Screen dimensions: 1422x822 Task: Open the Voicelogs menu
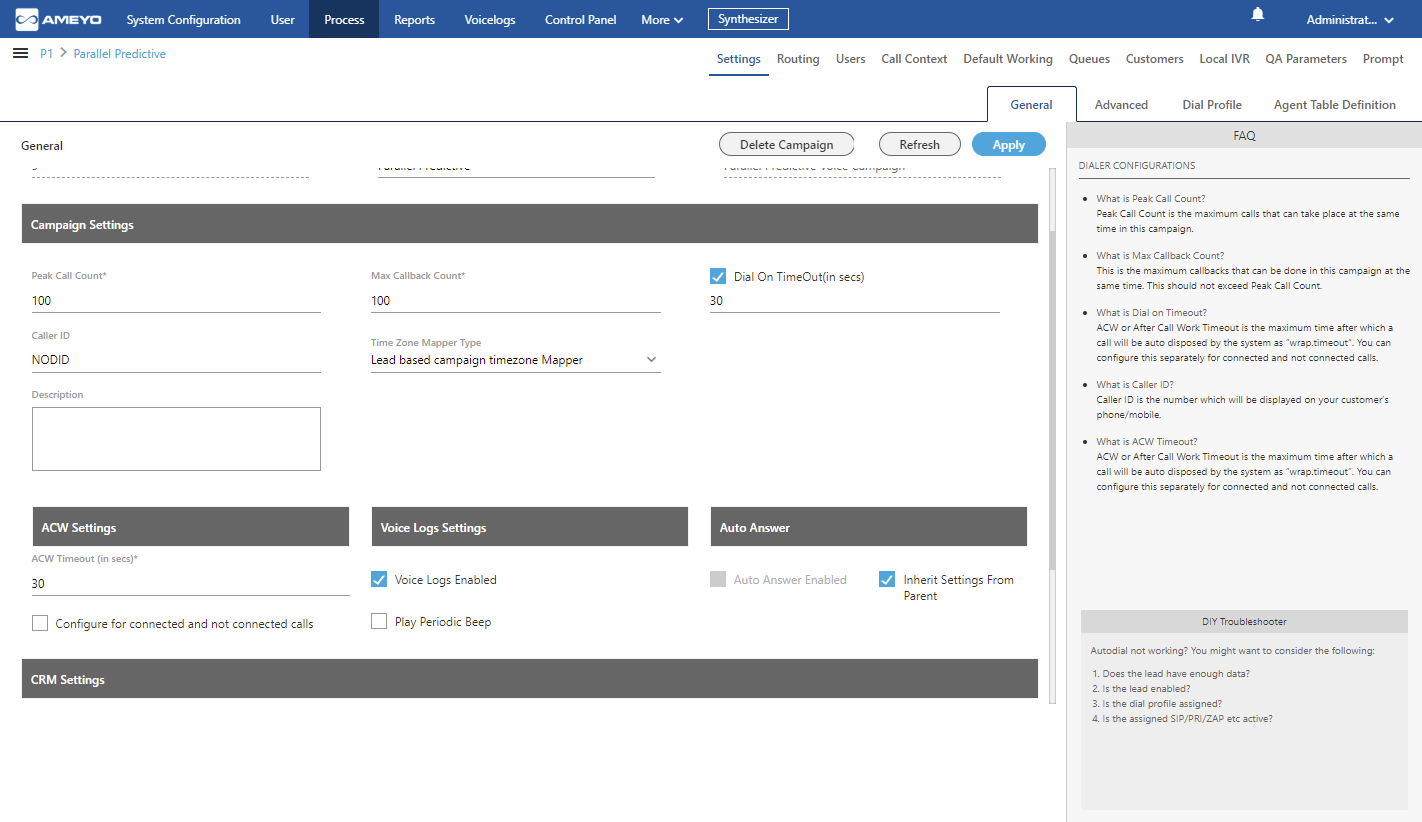[489, 19]
